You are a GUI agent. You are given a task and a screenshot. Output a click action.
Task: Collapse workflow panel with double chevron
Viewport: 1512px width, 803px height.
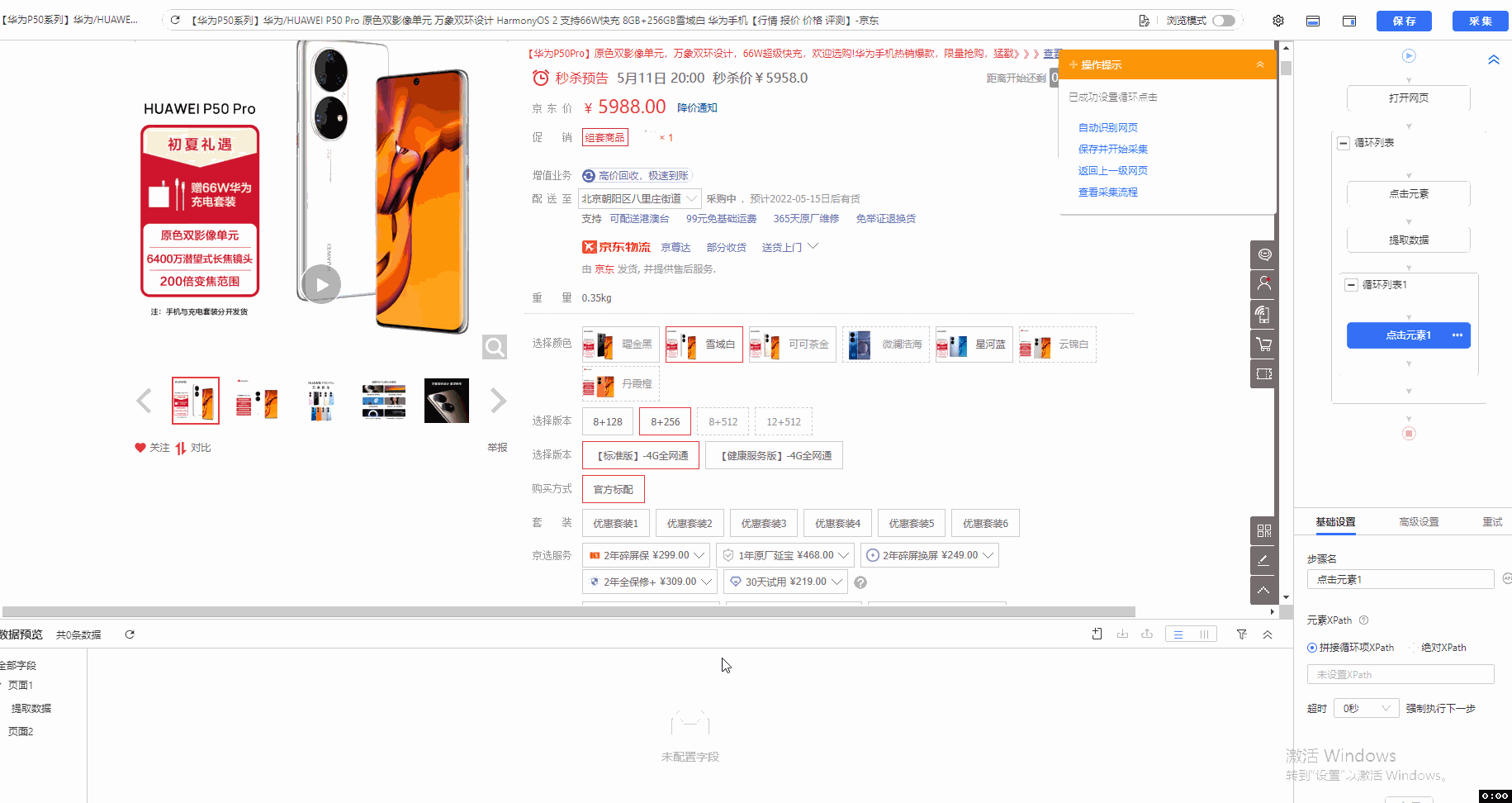click(x=1494, y=59)
